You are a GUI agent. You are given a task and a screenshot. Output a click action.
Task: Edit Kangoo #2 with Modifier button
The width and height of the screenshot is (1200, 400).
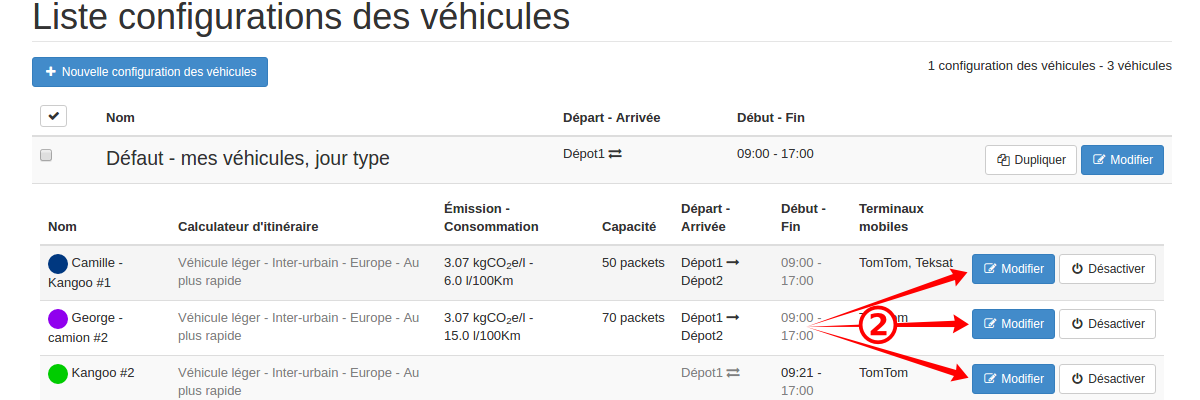[1013, 379]
